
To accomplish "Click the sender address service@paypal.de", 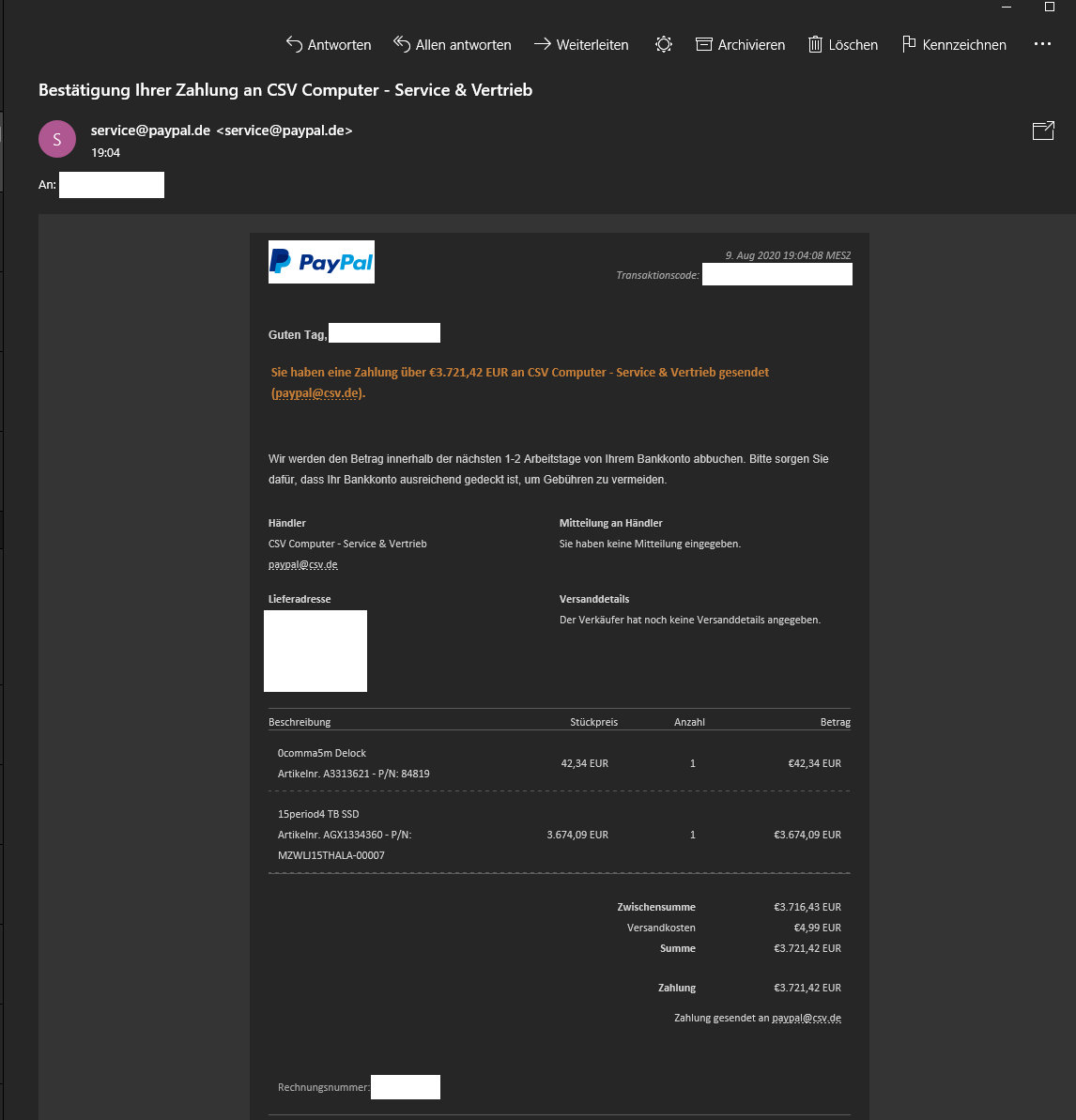I will coord(222,130).
